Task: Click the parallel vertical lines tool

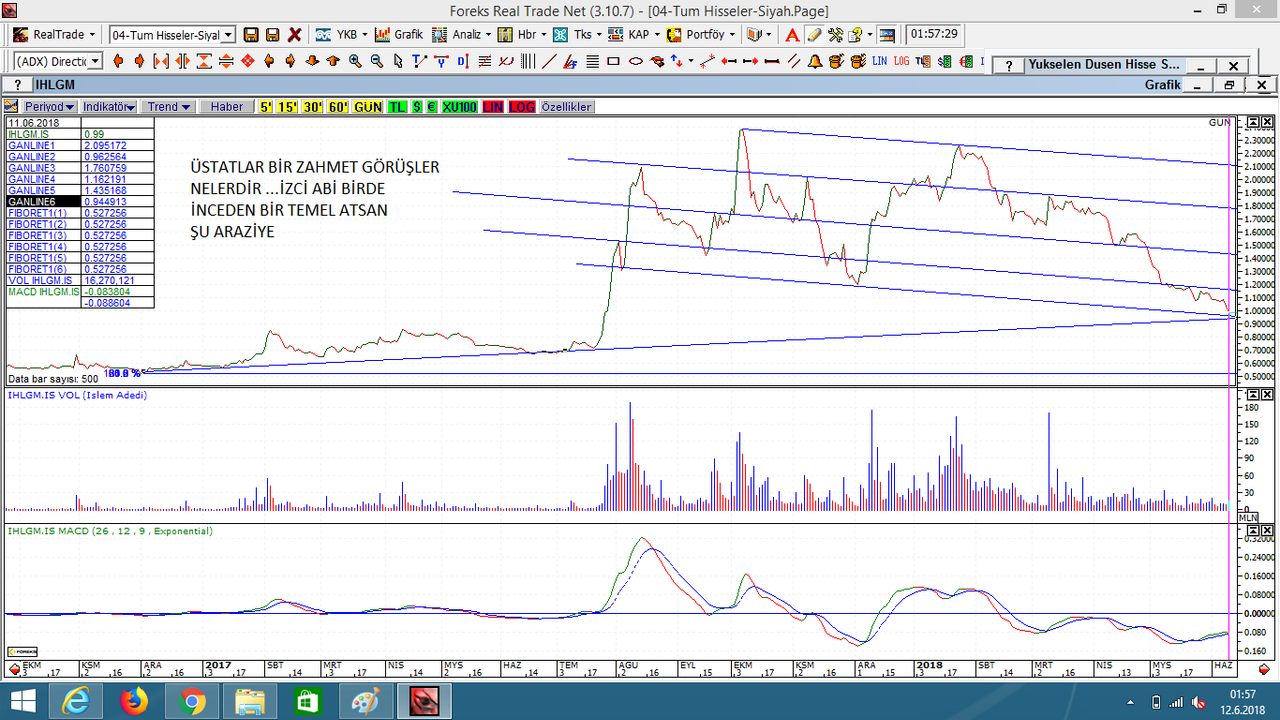Action: click(528, 61)
